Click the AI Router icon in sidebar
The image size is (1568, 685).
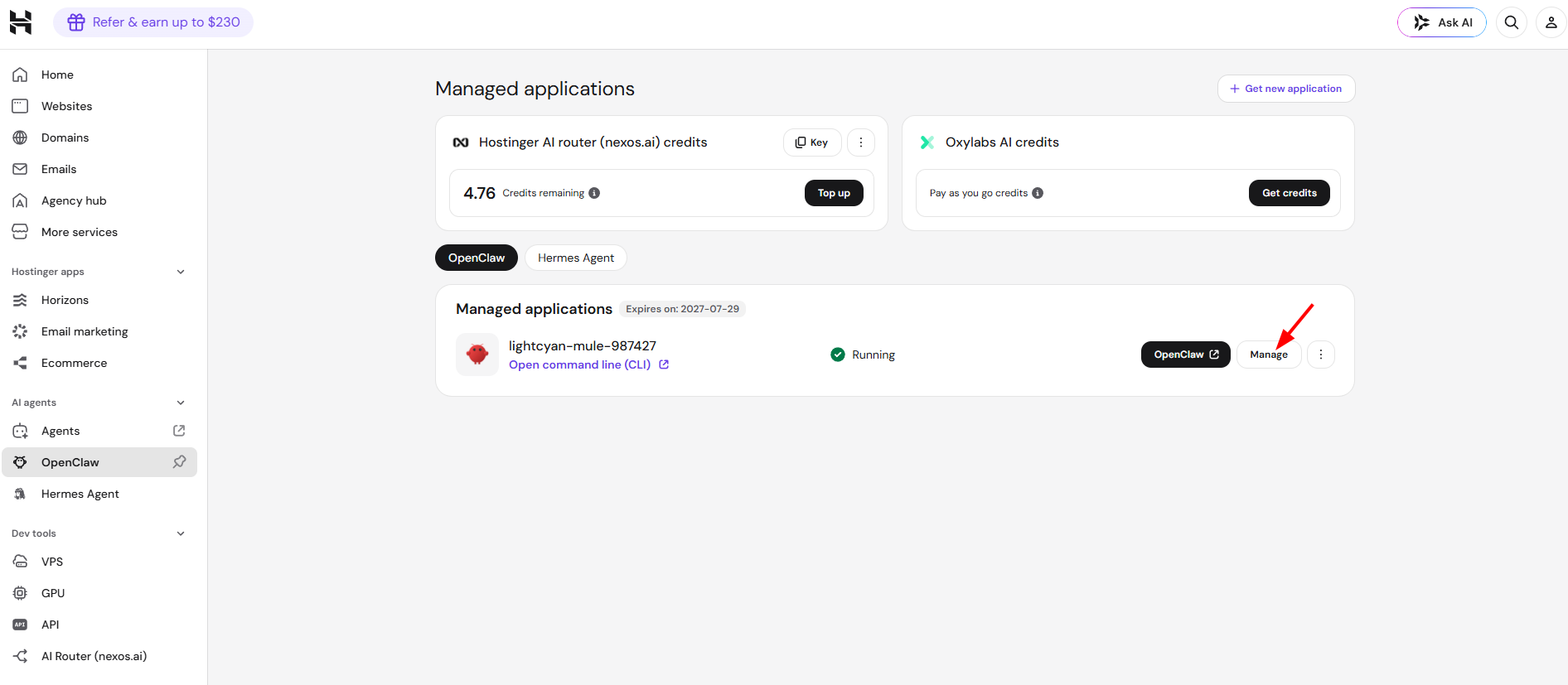point(21,656)
